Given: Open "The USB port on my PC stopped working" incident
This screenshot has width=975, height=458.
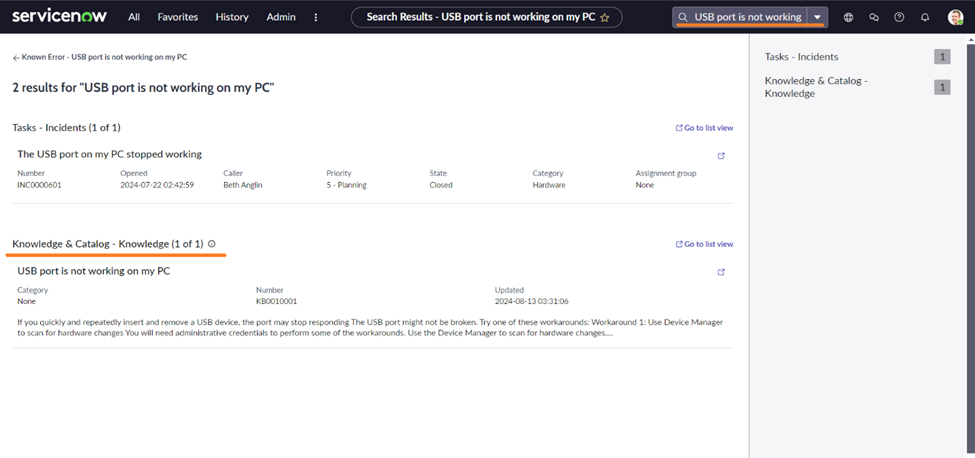Looking at the screenshot, I should pos(110,154).
